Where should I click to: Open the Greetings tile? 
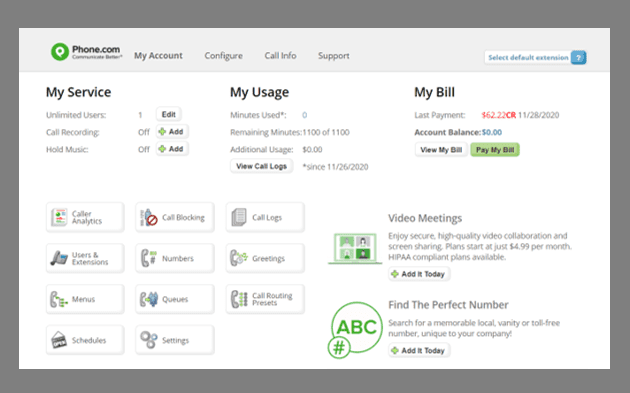[x=265, y=258]
